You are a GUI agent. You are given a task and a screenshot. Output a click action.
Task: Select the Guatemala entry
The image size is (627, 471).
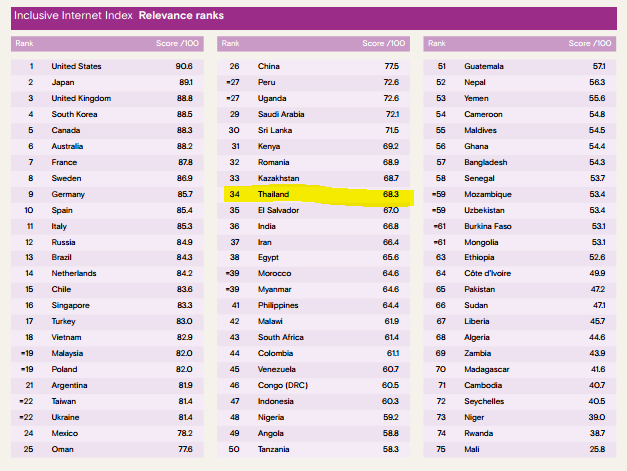(484, 66)
